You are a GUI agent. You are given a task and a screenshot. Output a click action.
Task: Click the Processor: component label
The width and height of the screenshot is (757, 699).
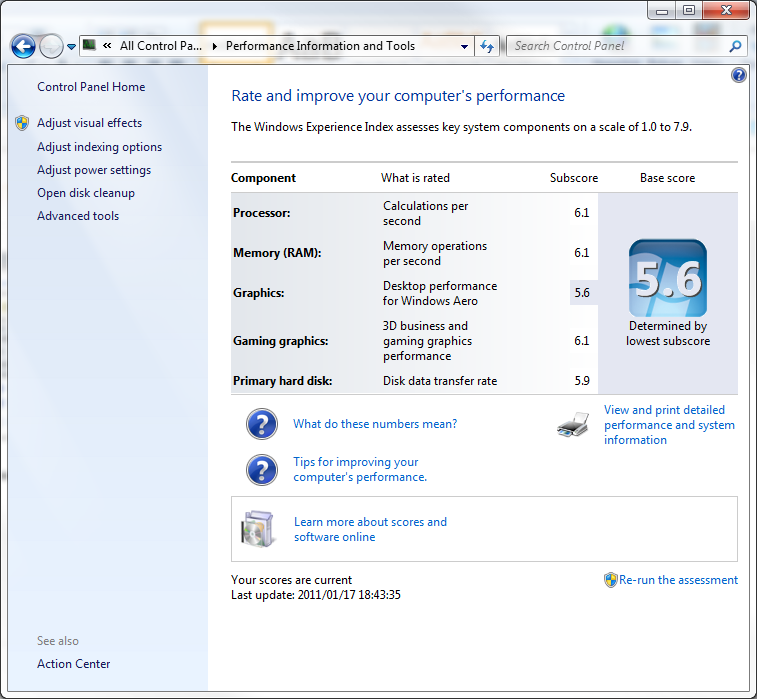tap(262, 213)
